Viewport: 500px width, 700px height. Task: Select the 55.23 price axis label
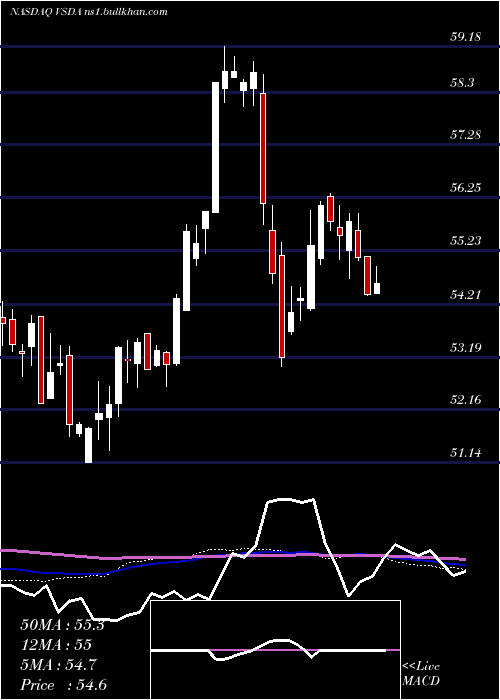pyautogui.click(x=465, y=241)
